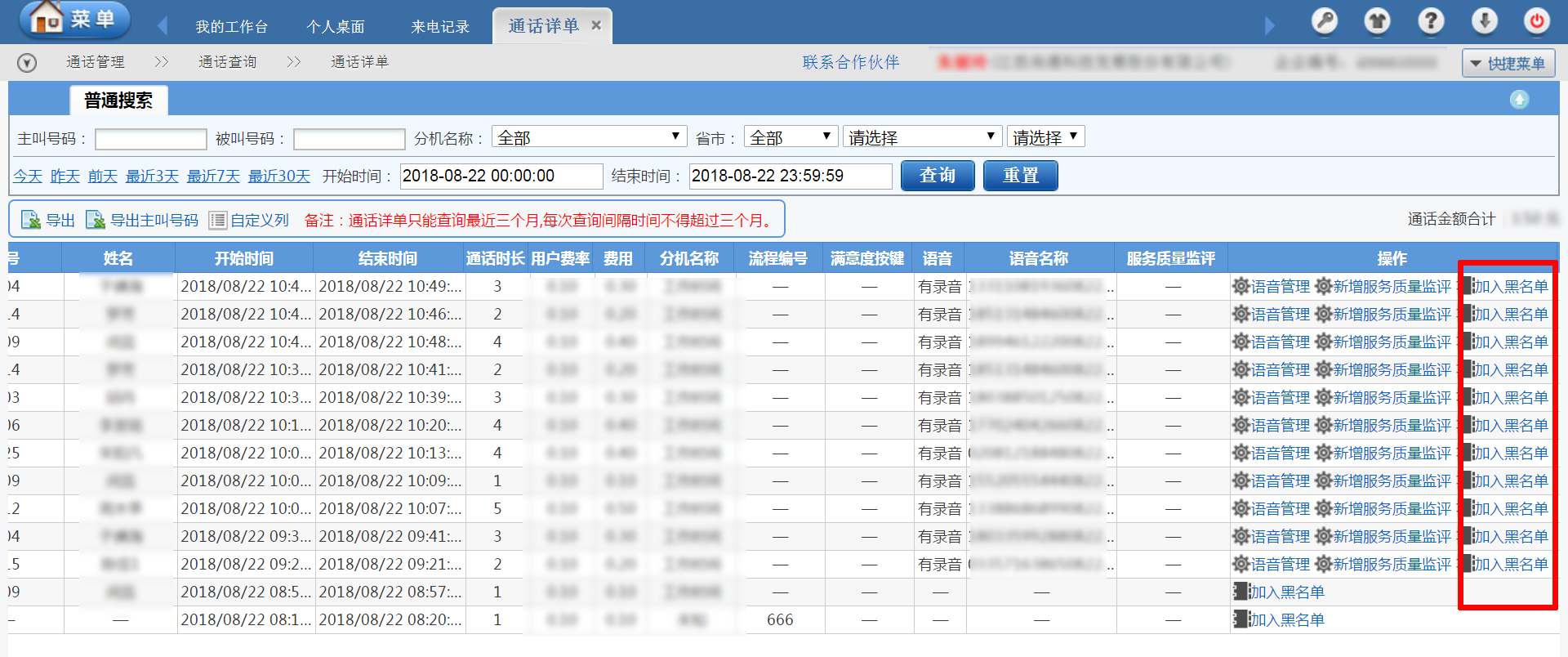Image resolution: width=1568 pixels, height=657 pixels.
Task: Click the 主叫号码 input field
Action: 151,139
